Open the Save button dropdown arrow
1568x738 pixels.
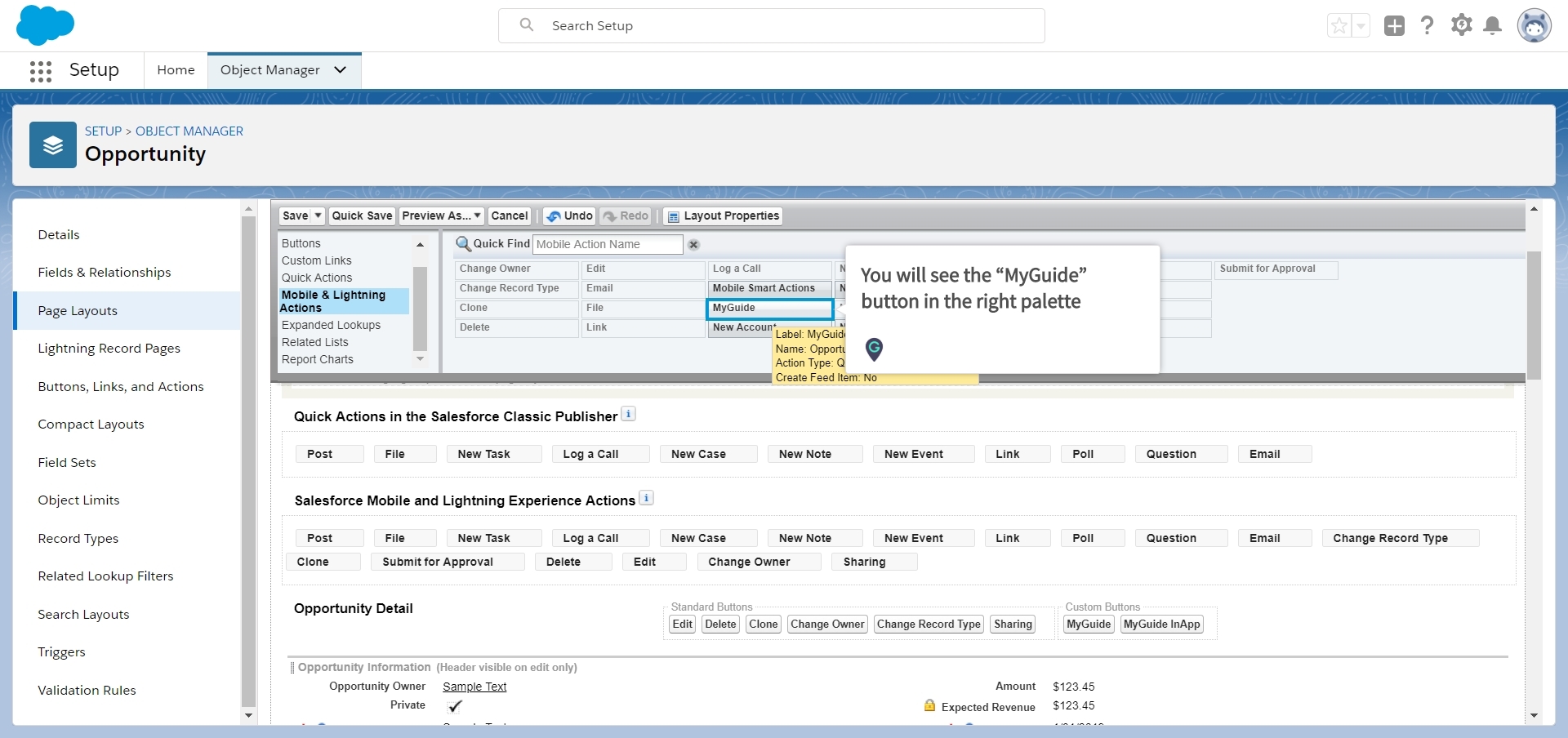[x=318, y=216]
